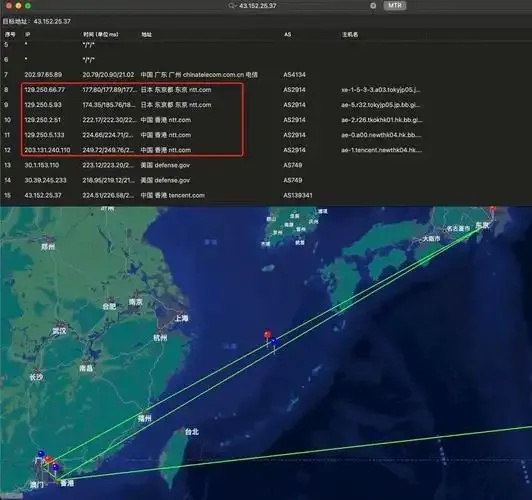Screen dimensions: 532x500
Task: Toggle the MTR mode button
Action: click(x=395, y=5)
